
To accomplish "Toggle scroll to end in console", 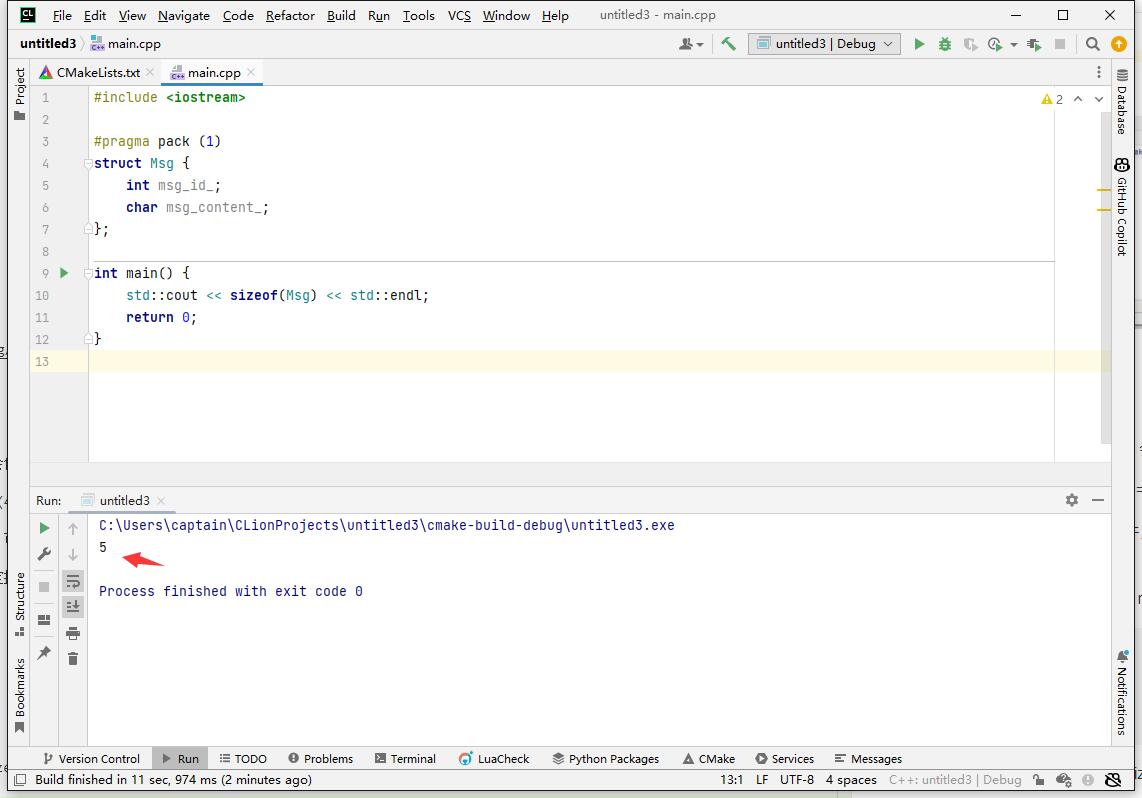I will [x=73, y=607].
